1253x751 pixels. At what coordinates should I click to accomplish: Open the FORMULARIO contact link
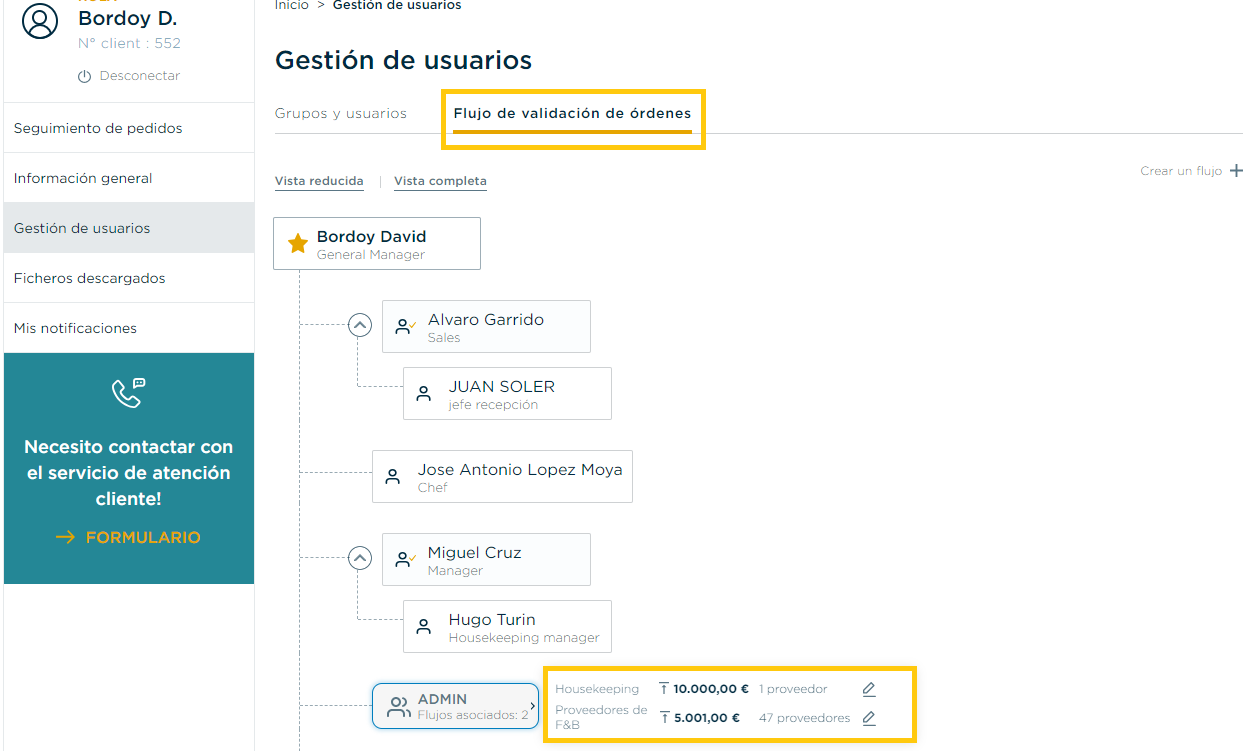pyautogui.click(x=143, y=538)
